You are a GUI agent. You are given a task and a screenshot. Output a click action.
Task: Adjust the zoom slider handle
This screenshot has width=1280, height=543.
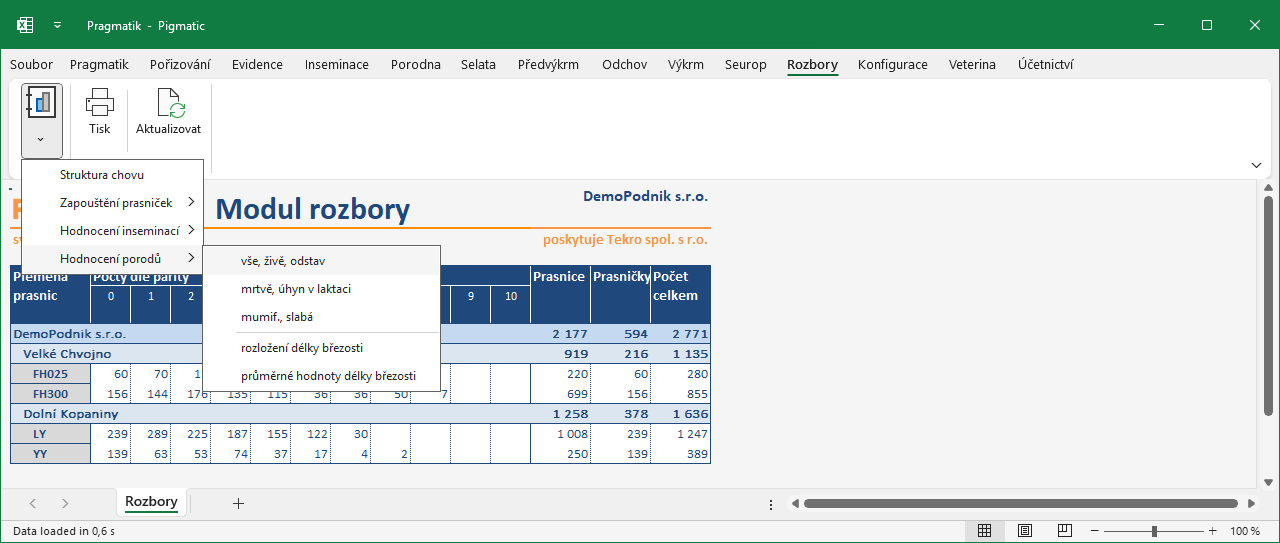point(1154,531)
